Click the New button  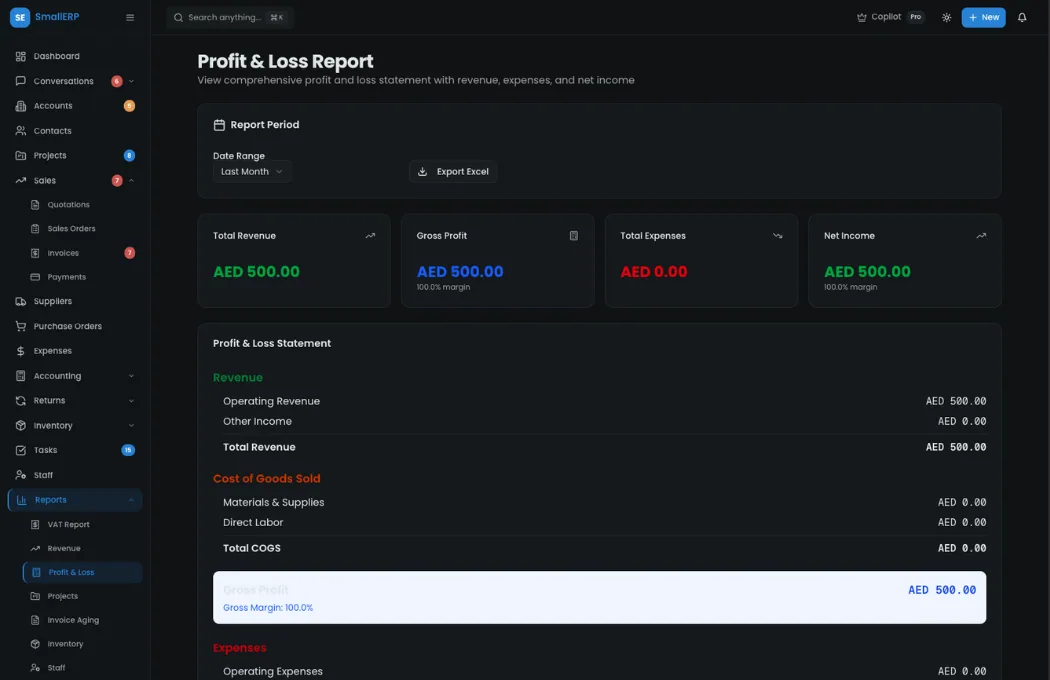pyautogui.click(x=983, y=17)
